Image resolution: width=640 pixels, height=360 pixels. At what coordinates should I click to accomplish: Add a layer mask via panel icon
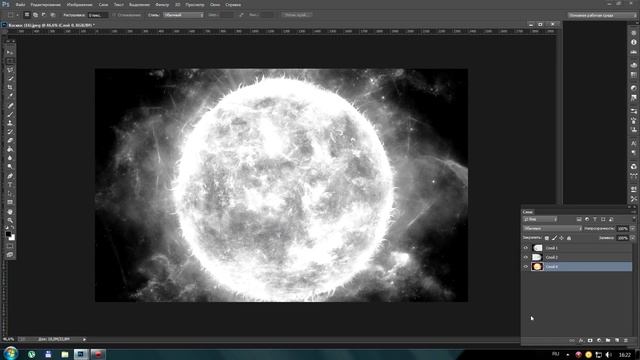(590, 340)
